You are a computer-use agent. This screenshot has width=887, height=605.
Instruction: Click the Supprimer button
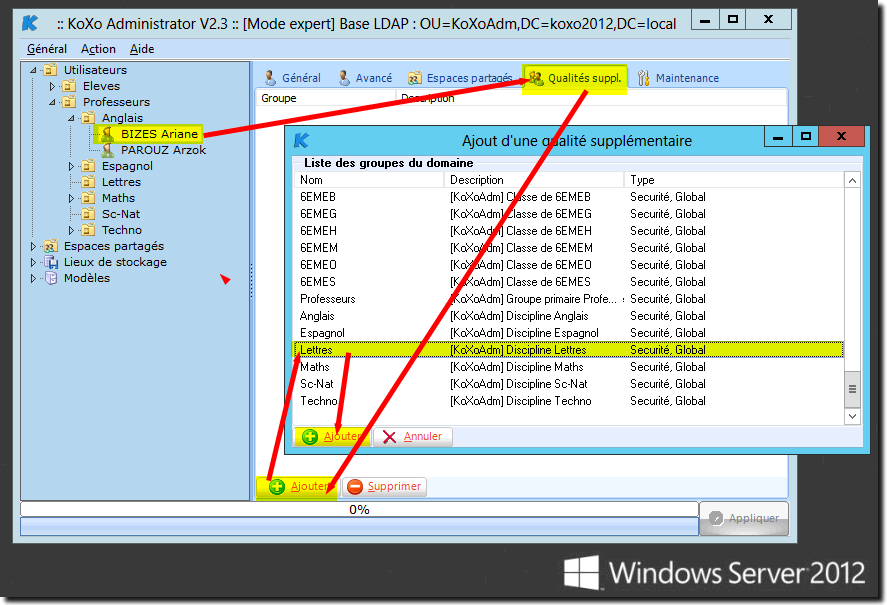point(385,487)
